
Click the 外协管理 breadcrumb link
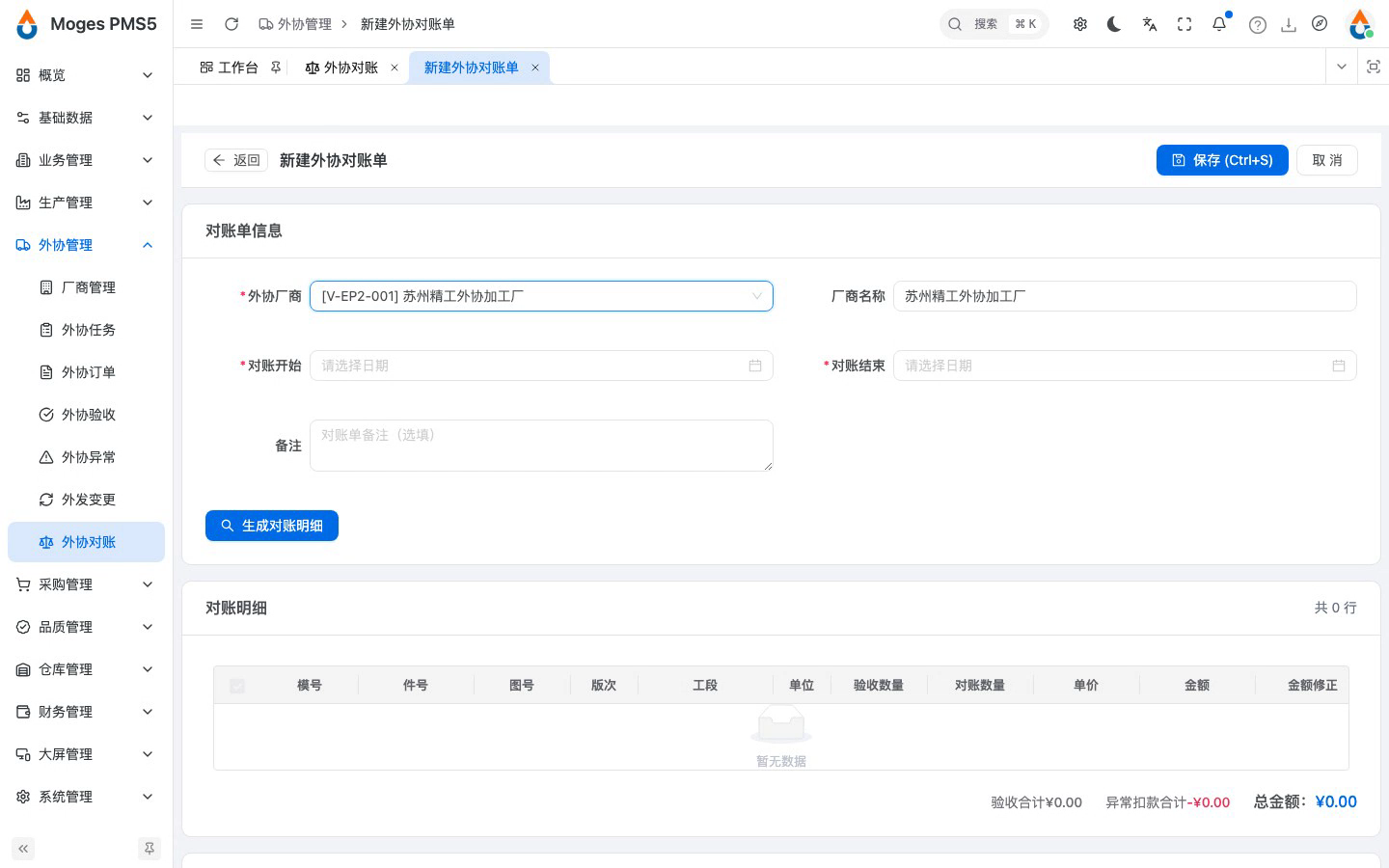click(x=294, y=24)
